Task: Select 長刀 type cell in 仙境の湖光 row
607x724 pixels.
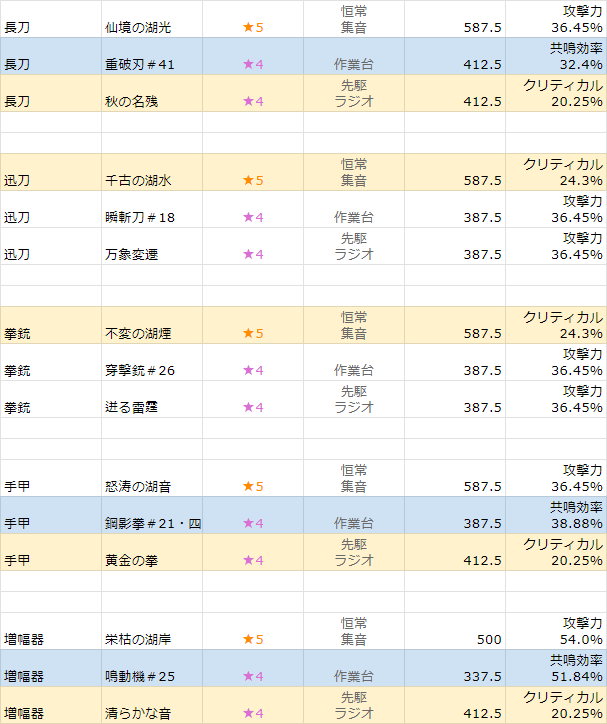Action: pyautogui.click(x=51, y=19)
